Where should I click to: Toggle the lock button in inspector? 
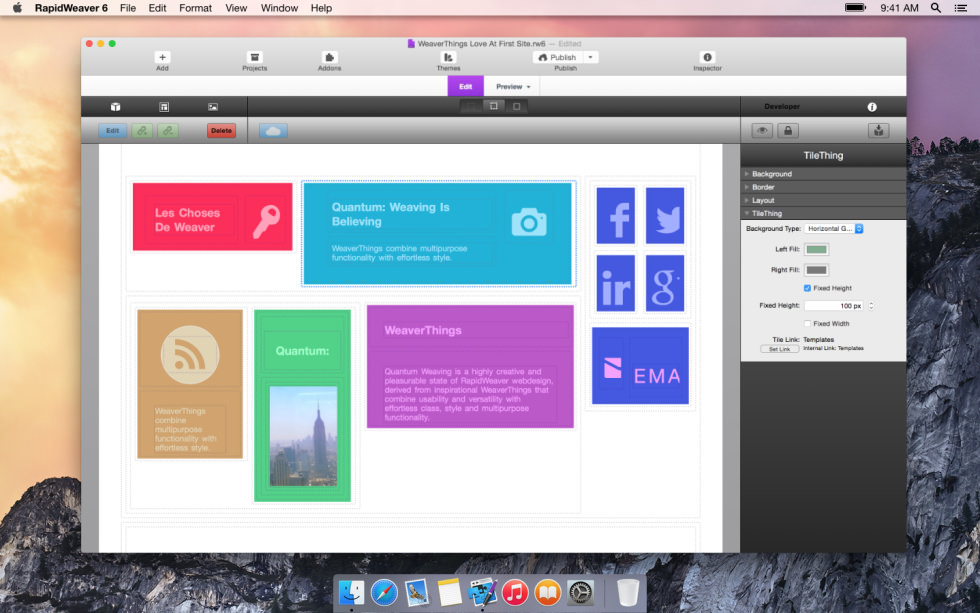pos(788,131)
